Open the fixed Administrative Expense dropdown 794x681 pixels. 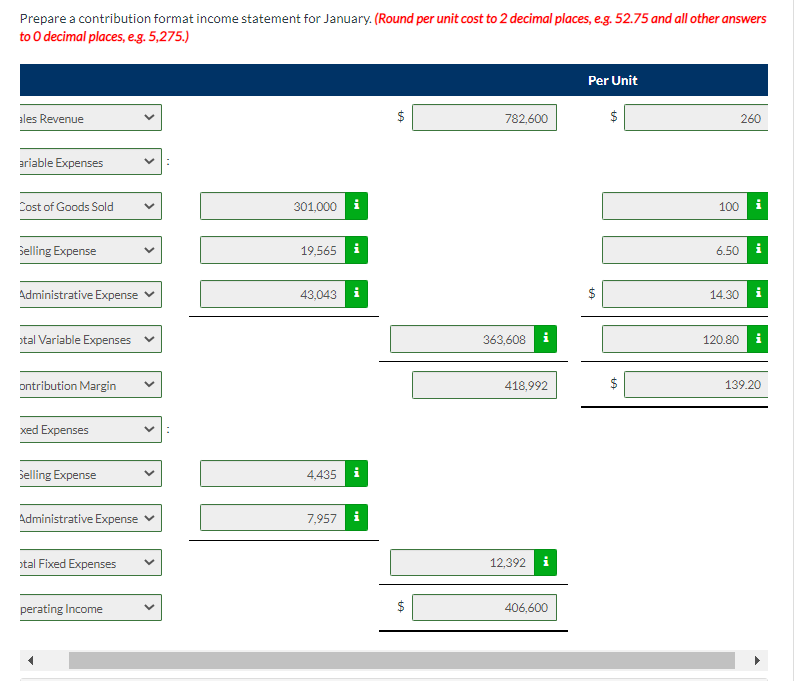[x=91, y=517]
